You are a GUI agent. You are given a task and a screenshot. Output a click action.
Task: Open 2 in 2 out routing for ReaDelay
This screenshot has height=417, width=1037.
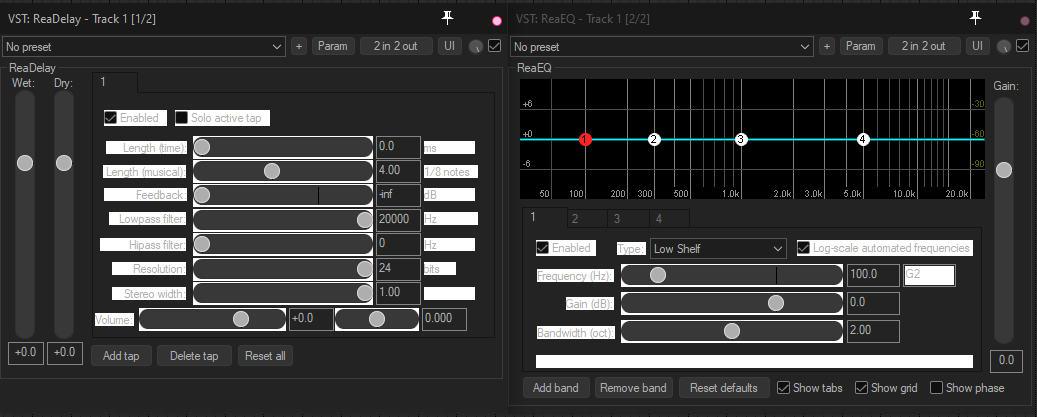pyautogui.click(x=395, y=46)
